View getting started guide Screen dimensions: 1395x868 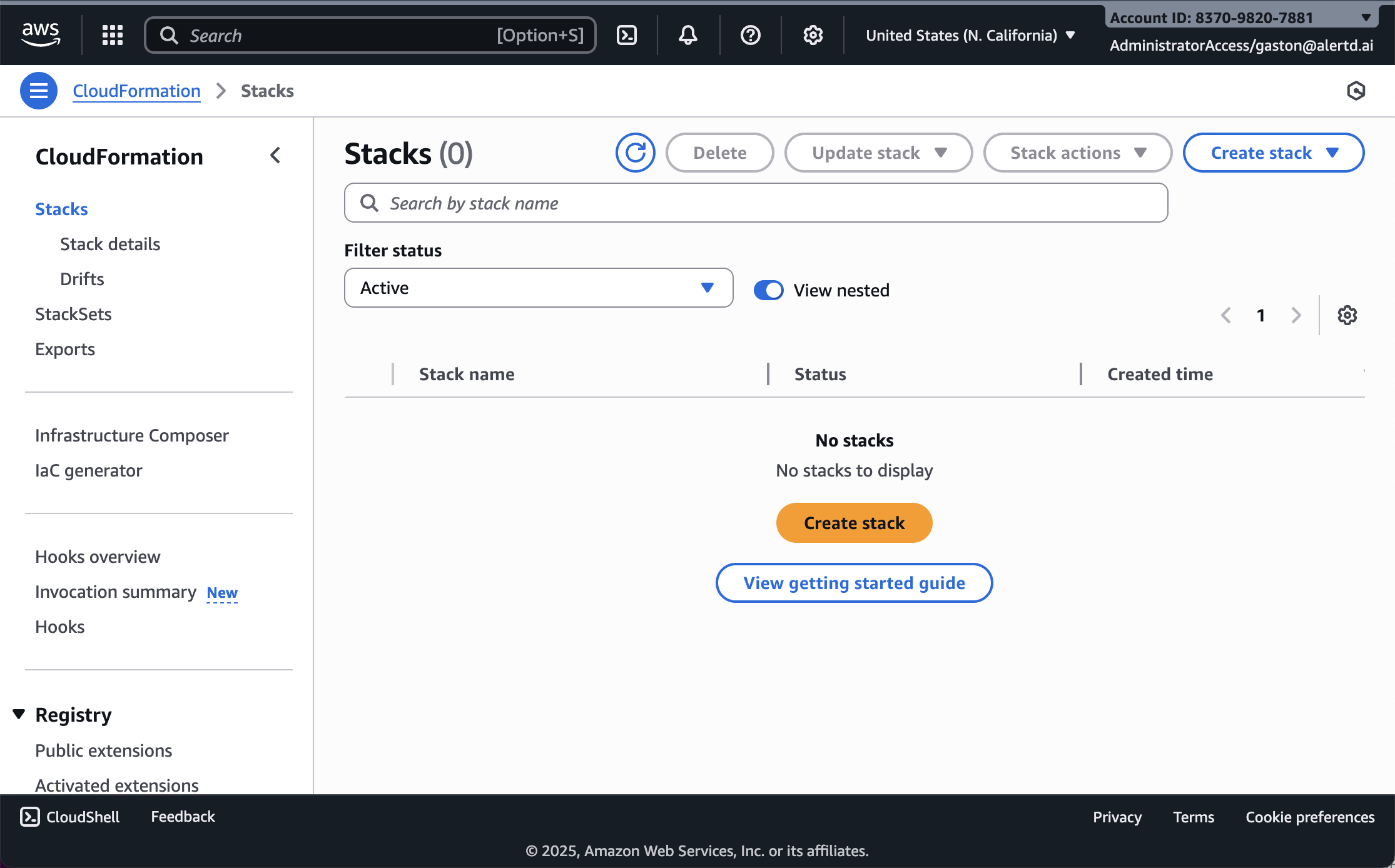click(854, 583)
